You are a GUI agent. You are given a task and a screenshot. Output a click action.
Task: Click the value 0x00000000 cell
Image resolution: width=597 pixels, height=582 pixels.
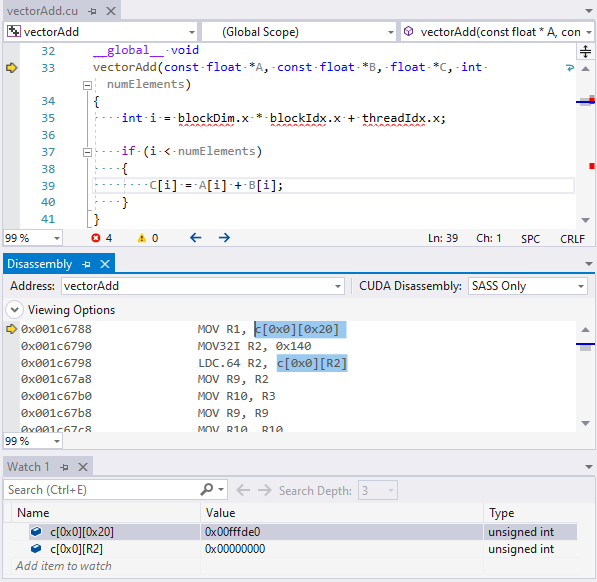[x=342, y=549]
